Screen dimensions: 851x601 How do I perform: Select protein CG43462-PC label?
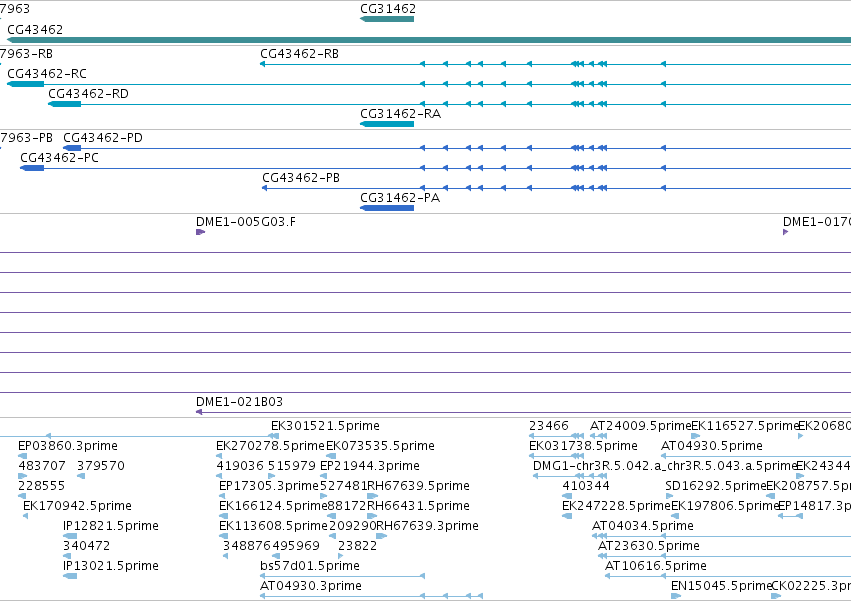coord(59,158)
